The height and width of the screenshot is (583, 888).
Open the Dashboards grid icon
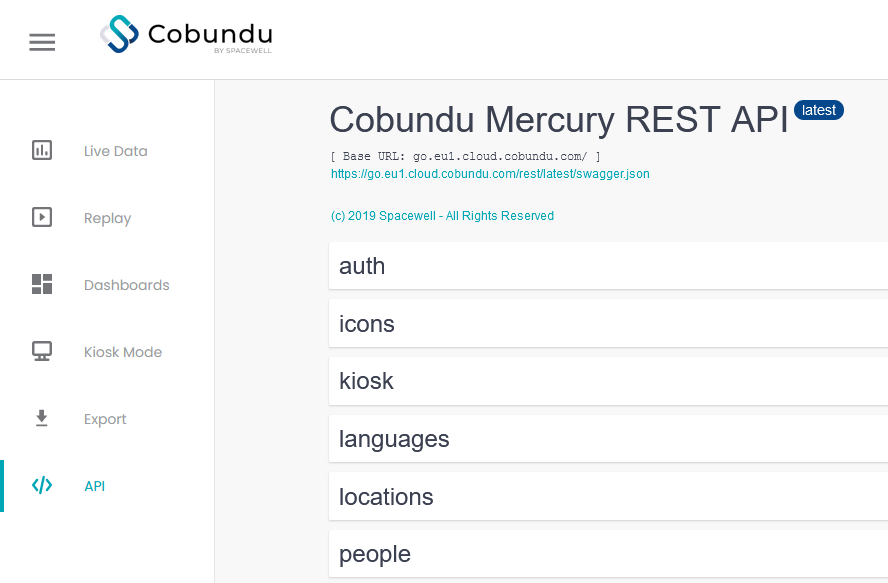tap(42, 284)
